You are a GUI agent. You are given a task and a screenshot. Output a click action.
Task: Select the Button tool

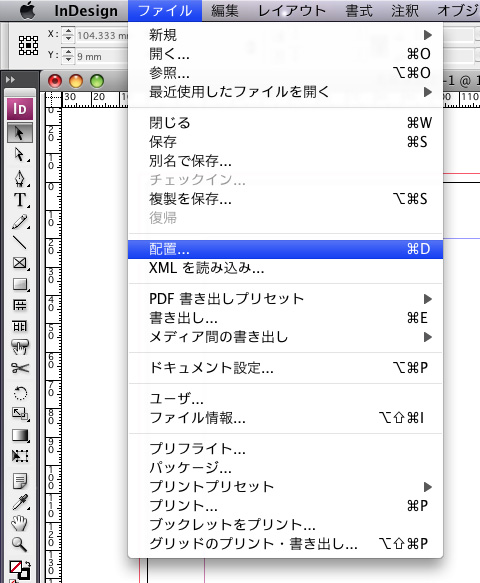20,347
